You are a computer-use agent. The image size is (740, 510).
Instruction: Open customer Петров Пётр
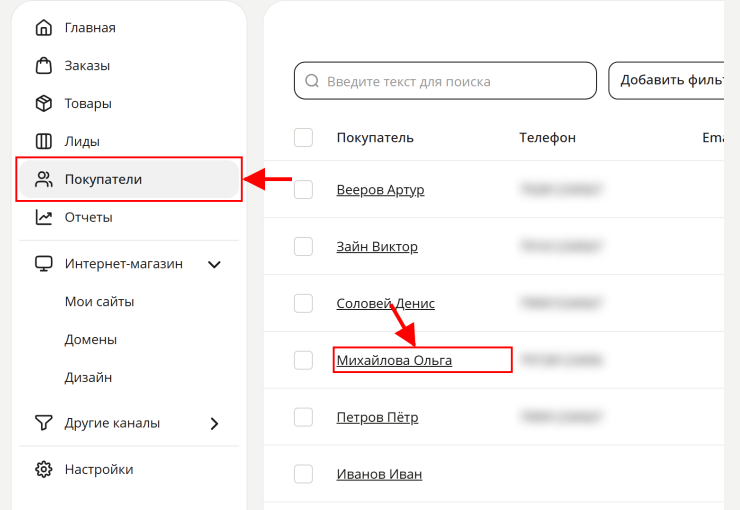378,417
